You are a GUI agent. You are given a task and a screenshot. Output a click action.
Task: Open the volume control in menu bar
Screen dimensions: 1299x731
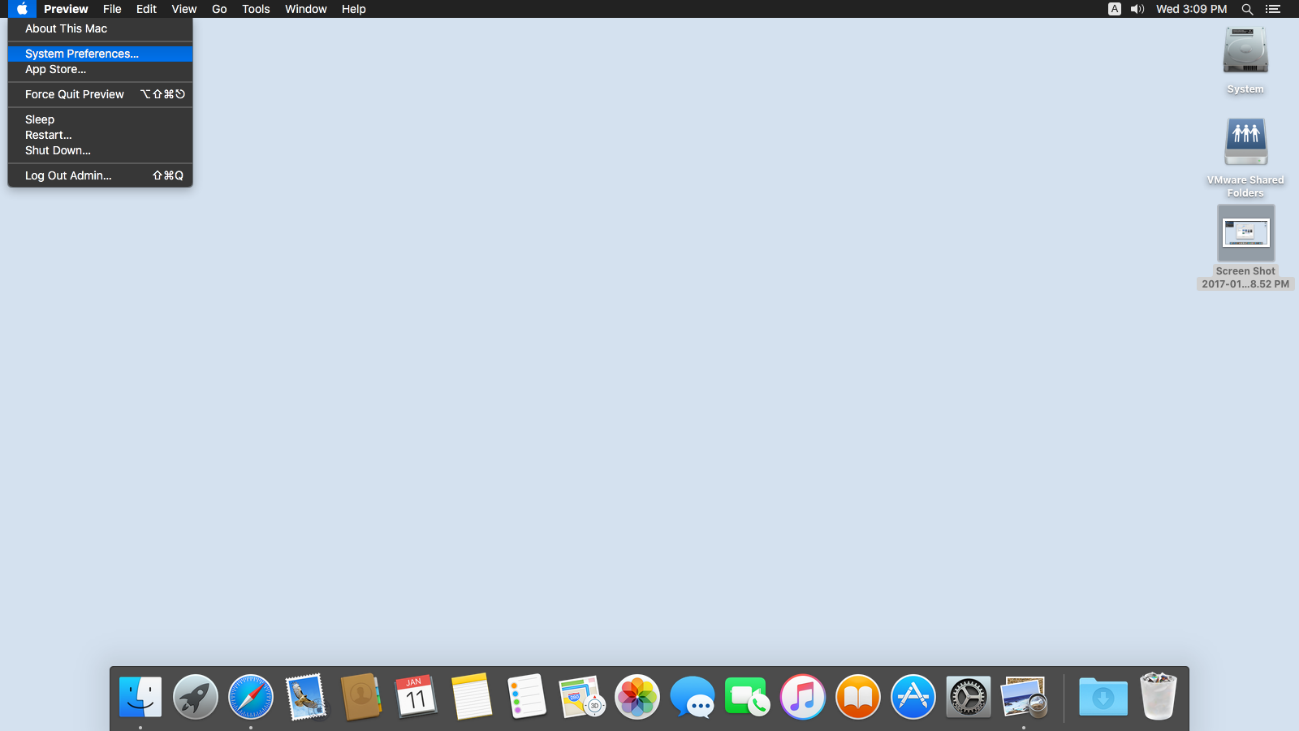pyautogui.click(x=1137, y=9)
